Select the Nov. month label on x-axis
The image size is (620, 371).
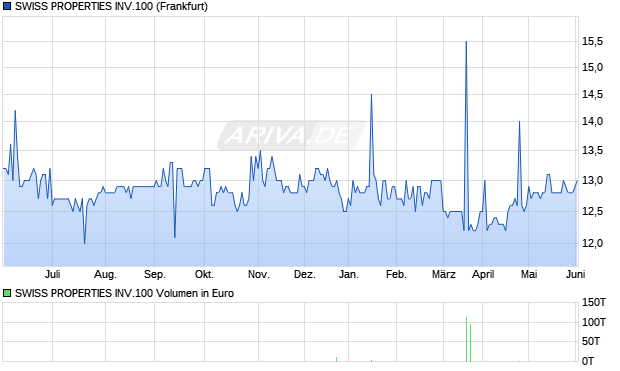259,274
